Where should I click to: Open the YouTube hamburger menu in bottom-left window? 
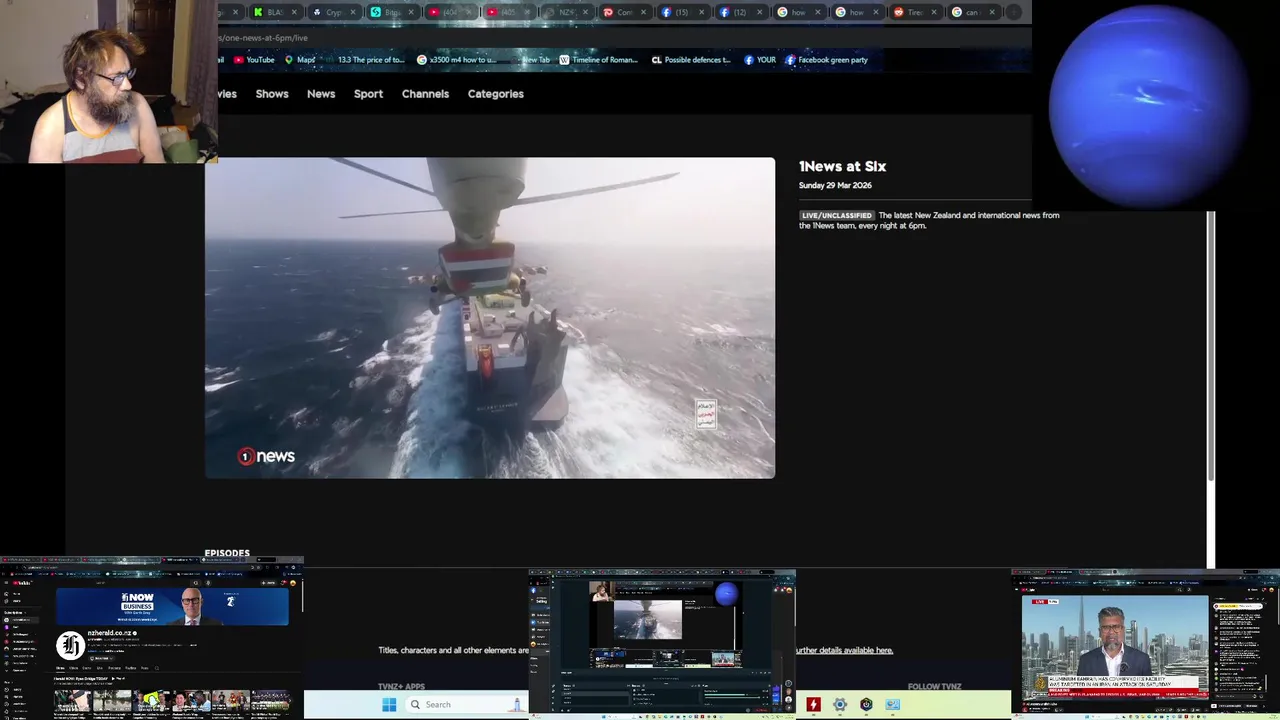[6, 583]
